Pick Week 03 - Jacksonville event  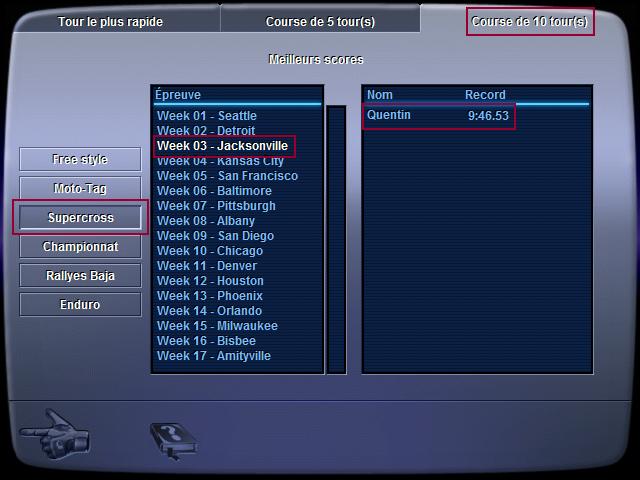pos(222,146)
